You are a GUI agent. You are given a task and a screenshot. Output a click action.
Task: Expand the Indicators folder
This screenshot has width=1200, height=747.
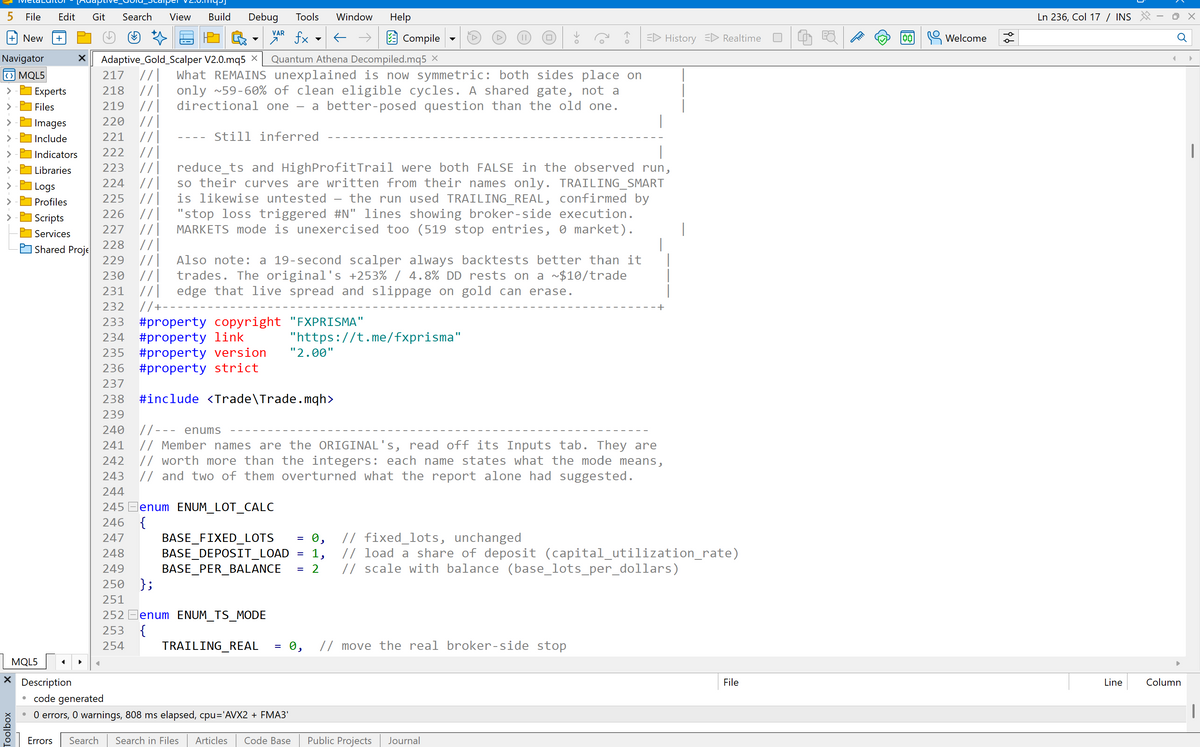[x=10, y=155]
